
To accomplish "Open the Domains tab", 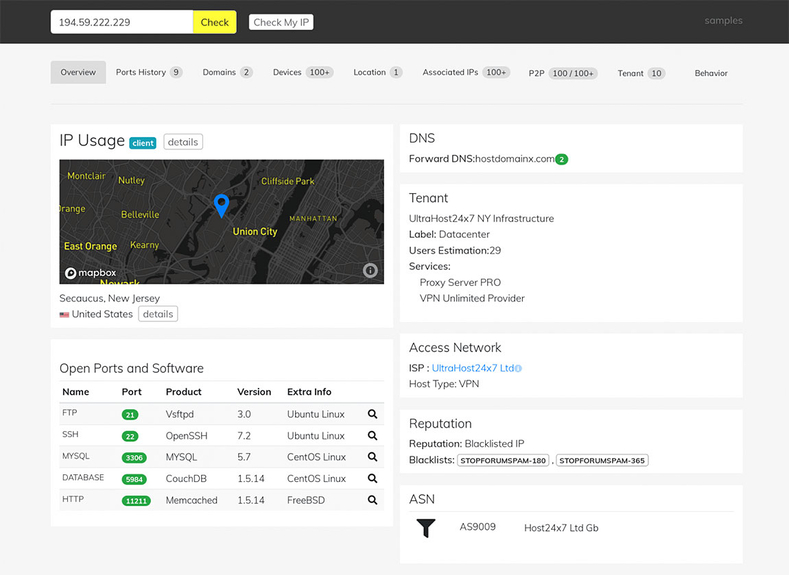I will [227, 72].
